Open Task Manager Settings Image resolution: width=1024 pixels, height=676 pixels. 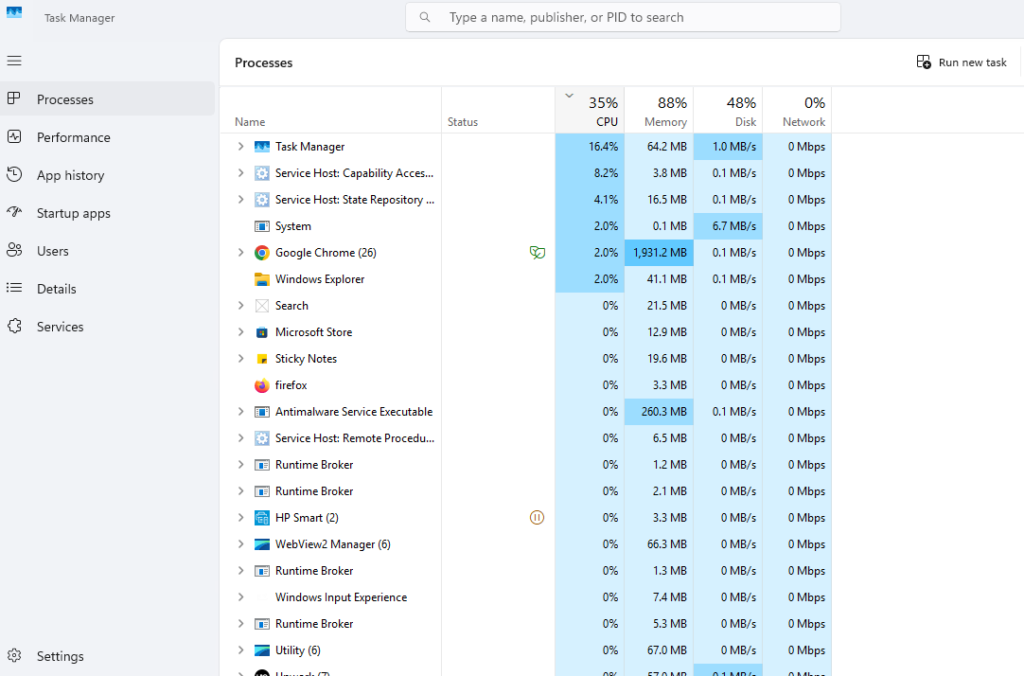tap(60, 656)
